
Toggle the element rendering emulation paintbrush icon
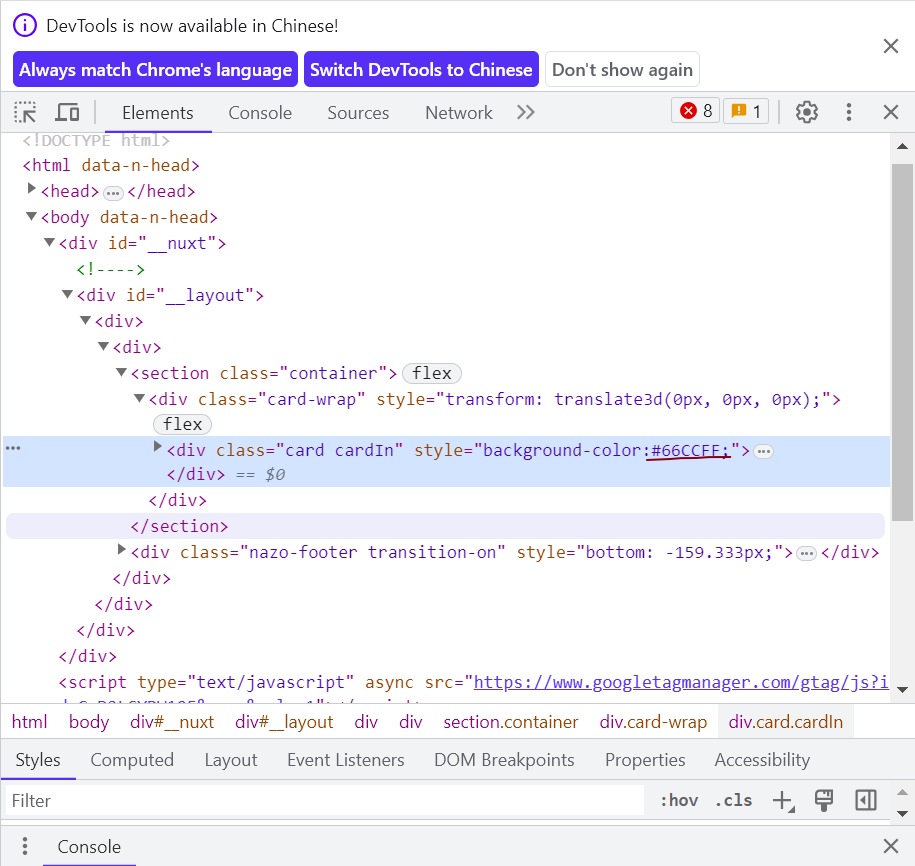tap(824, 801)
